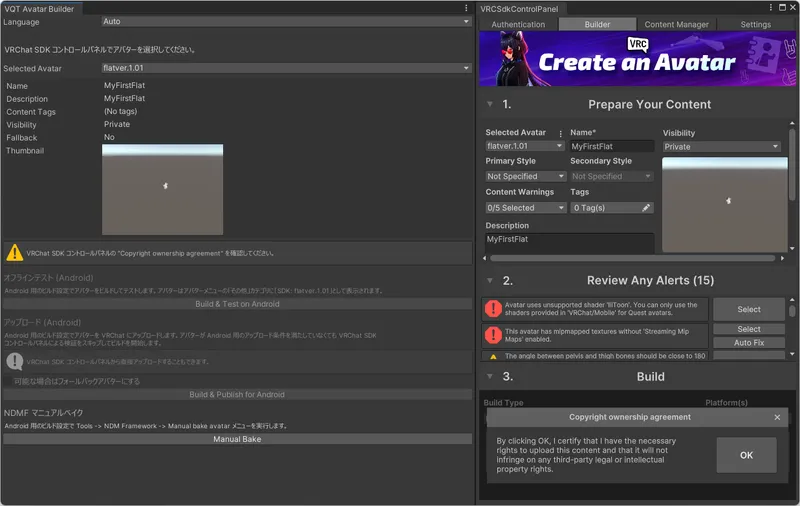Click the Name field containing MyFirstFlat

click(612, 146)
